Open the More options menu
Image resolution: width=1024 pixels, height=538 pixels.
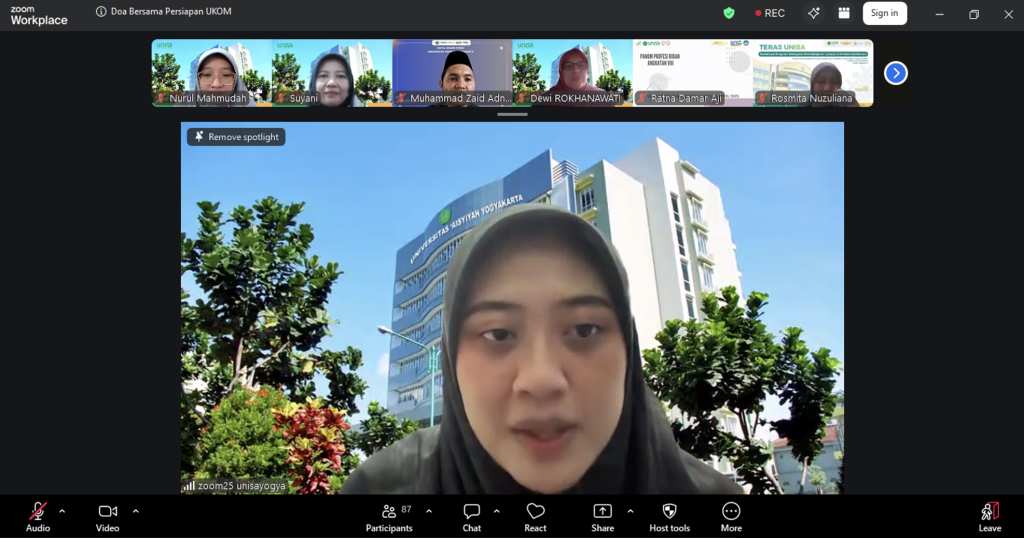tap(731, 516)
